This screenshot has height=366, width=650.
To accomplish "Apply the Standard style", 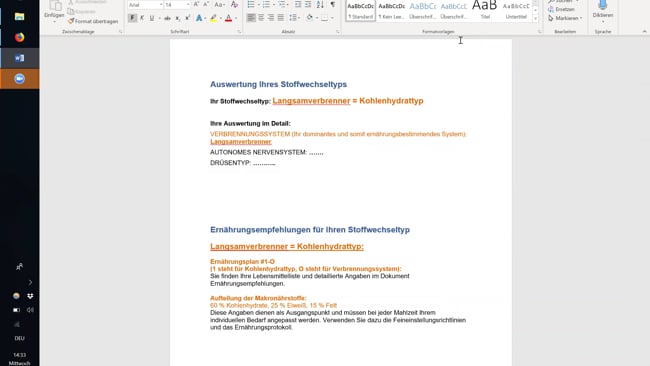I will click(360, 11).
